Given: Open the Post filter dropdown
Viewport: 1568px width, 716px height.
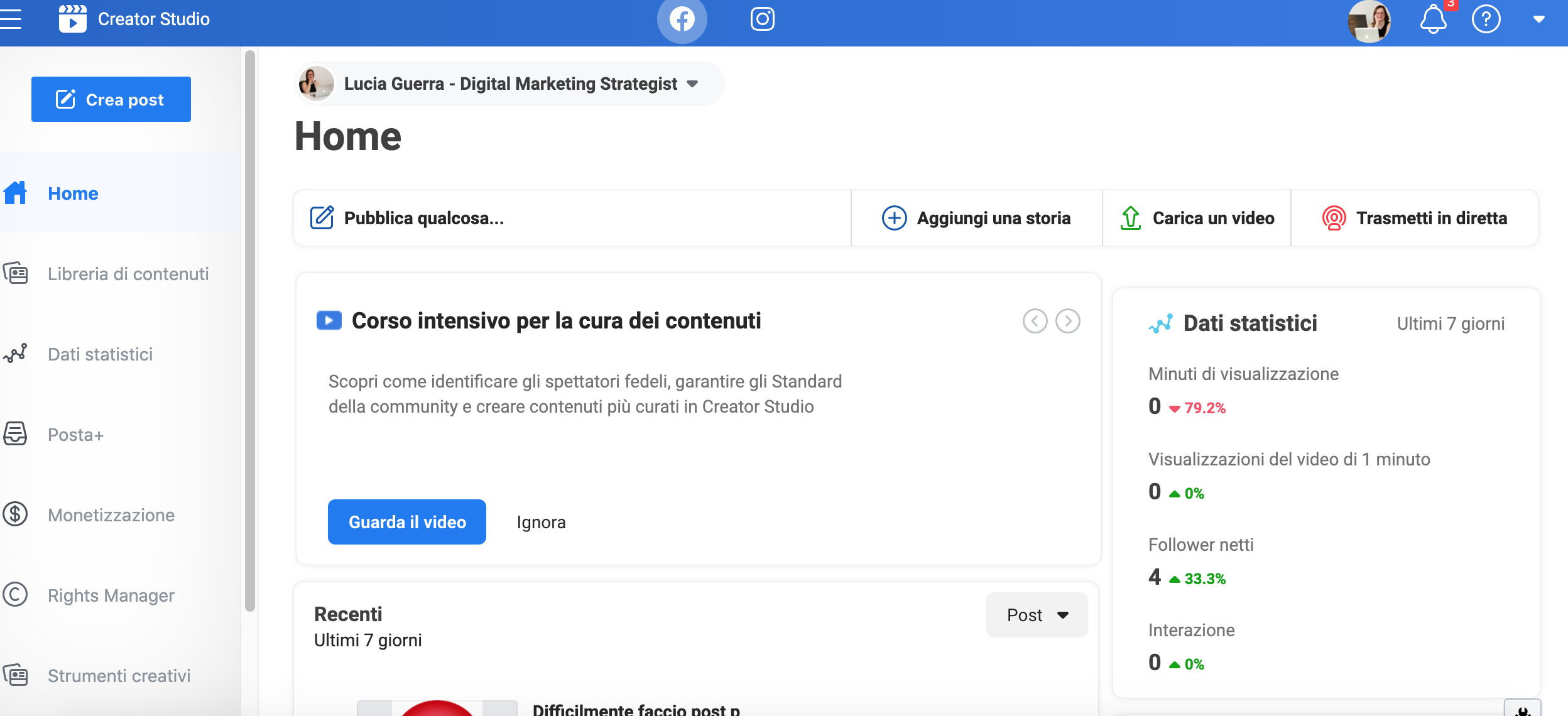Looking at the screenshot, I should [x=1037, y=615].
